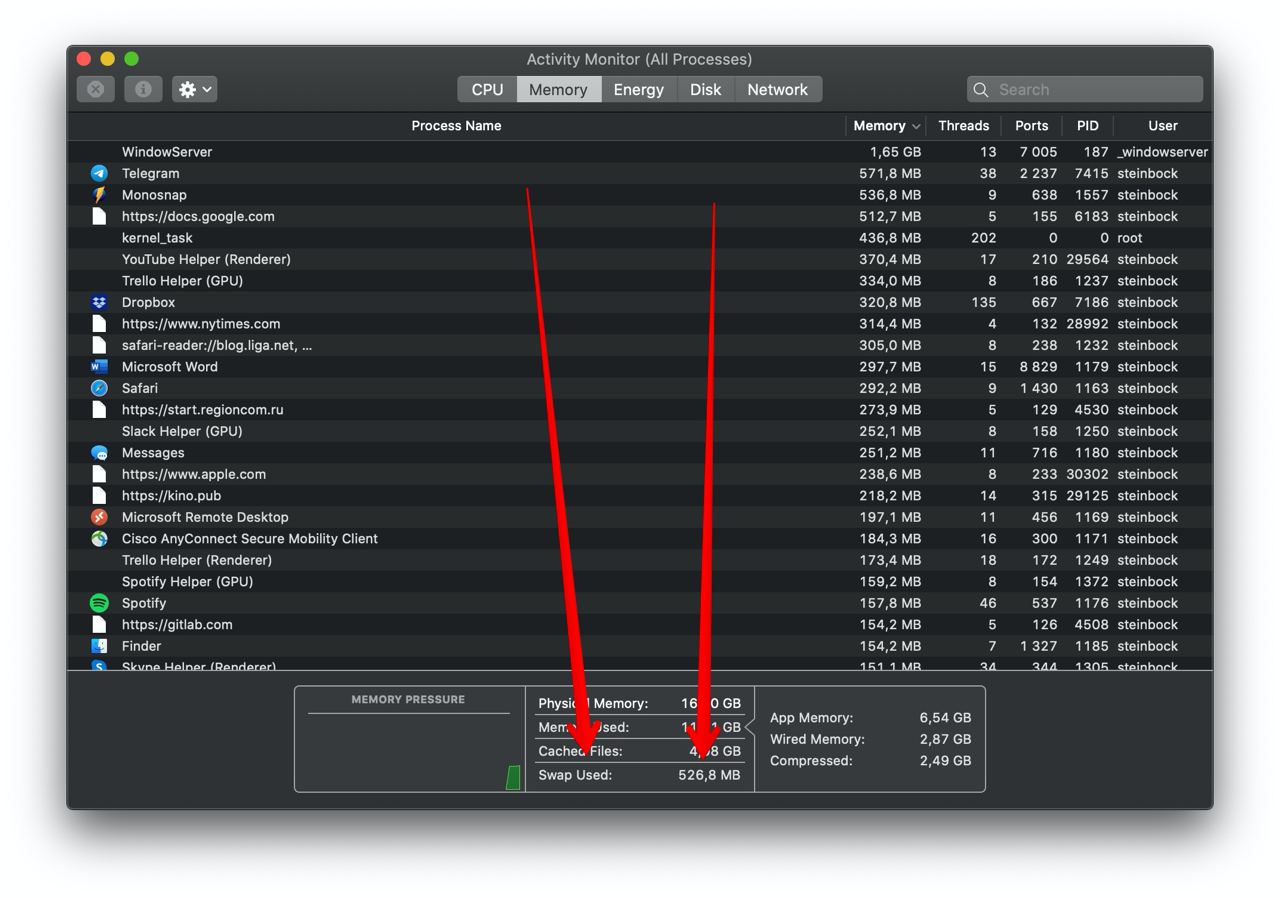Click the nytimes.com document icon
This screenshot has height=898, width=1280.
pos(99,324)
